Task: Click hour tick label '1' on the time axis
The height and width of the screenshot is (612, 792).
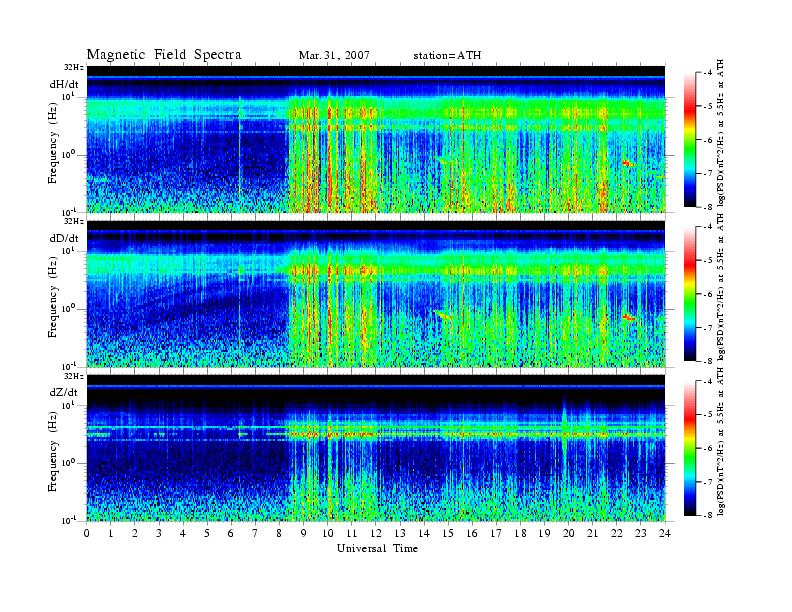Action: point(111,533)
